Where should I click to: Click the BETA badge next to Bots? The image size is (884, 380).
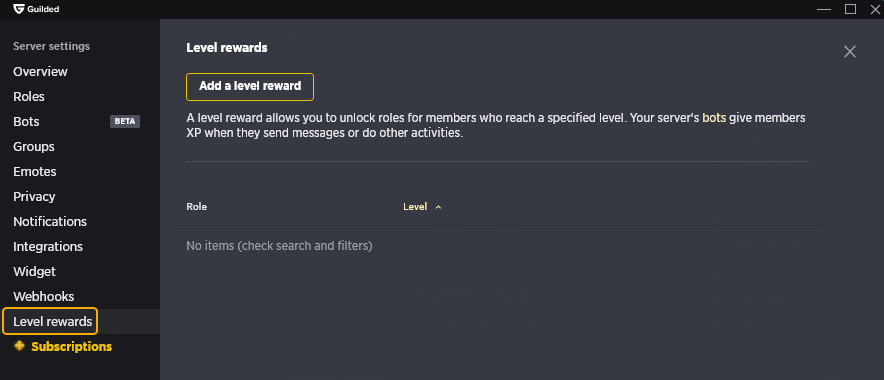point(125,121)
